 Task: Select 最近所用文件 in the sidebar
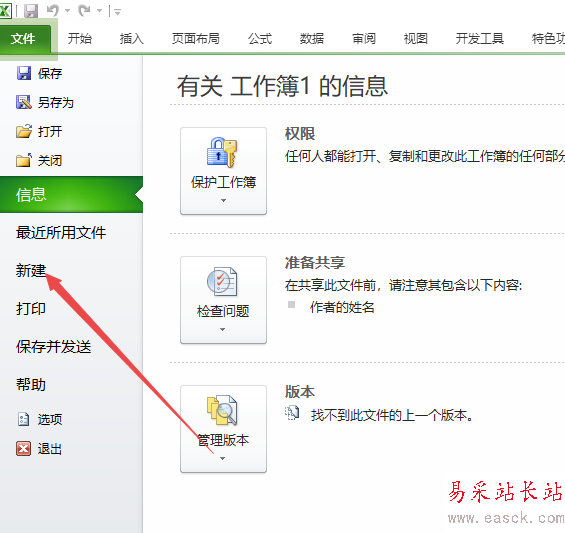point(61,232)
